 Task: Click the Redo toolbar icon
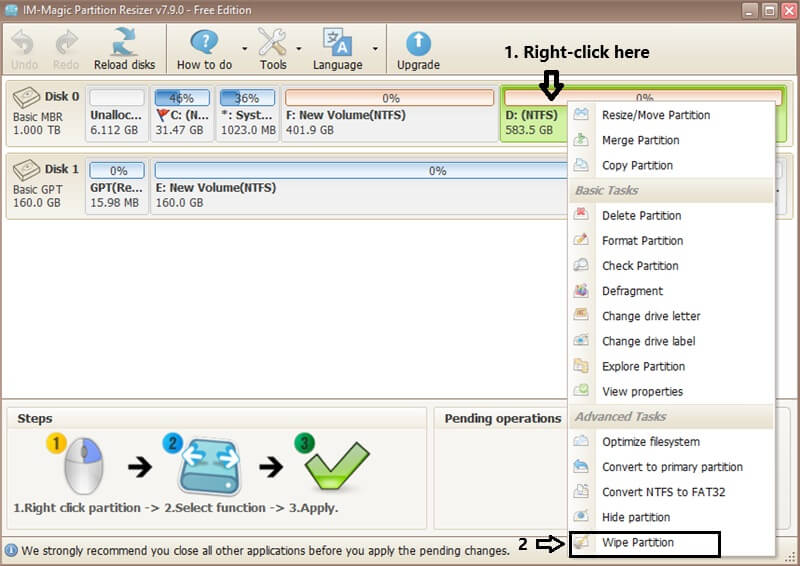66,43
